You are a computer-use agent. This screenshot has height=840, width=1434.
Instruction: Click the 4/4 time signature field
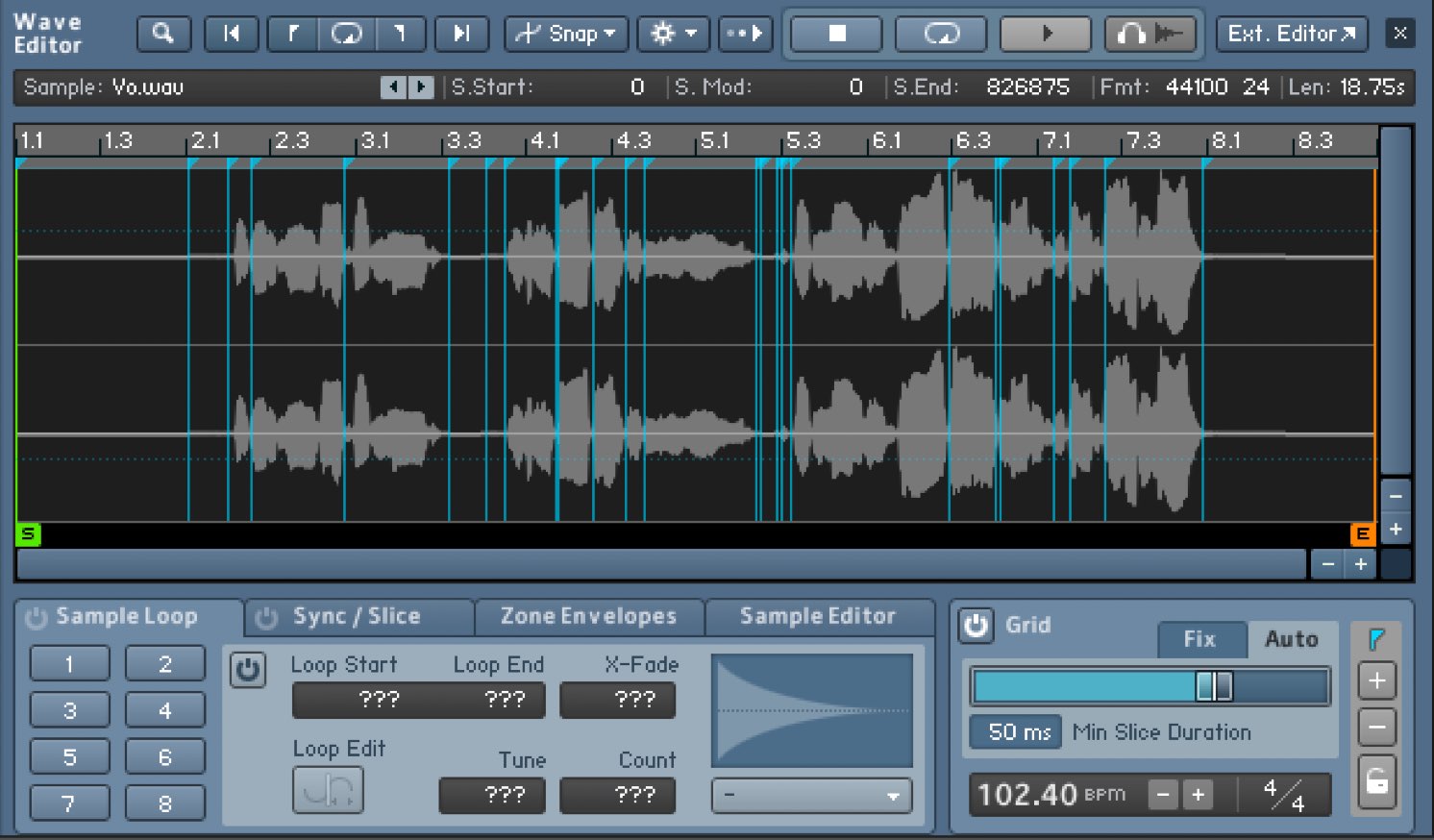(x=1284, y=795)
